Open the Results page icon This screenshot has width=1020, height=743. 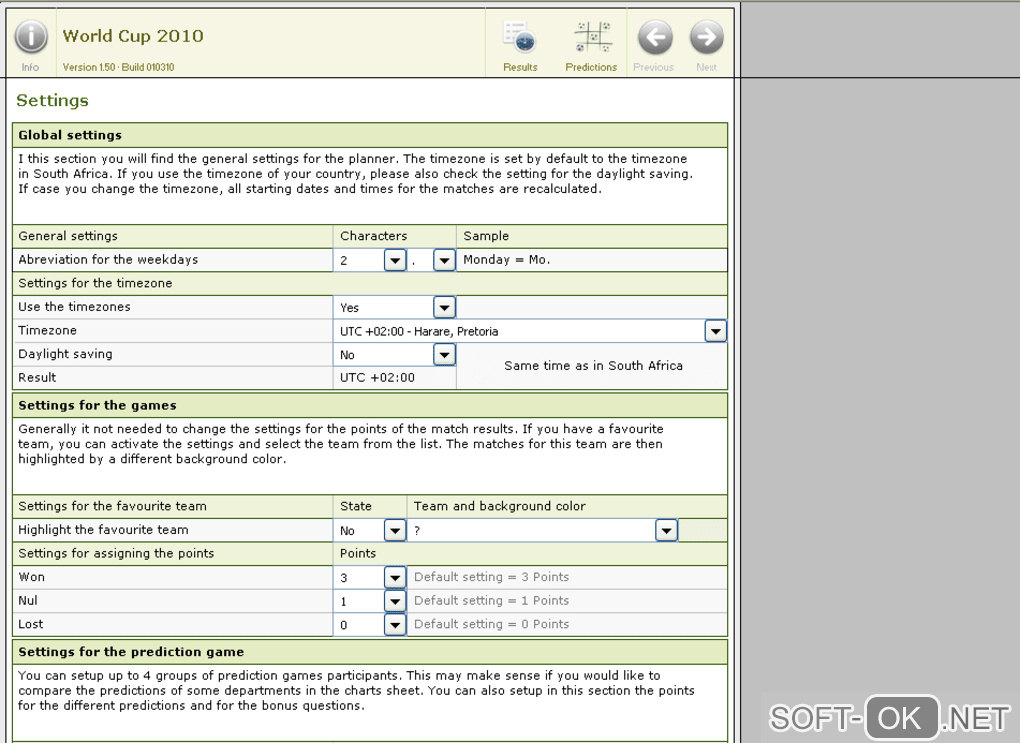point(519,37)
